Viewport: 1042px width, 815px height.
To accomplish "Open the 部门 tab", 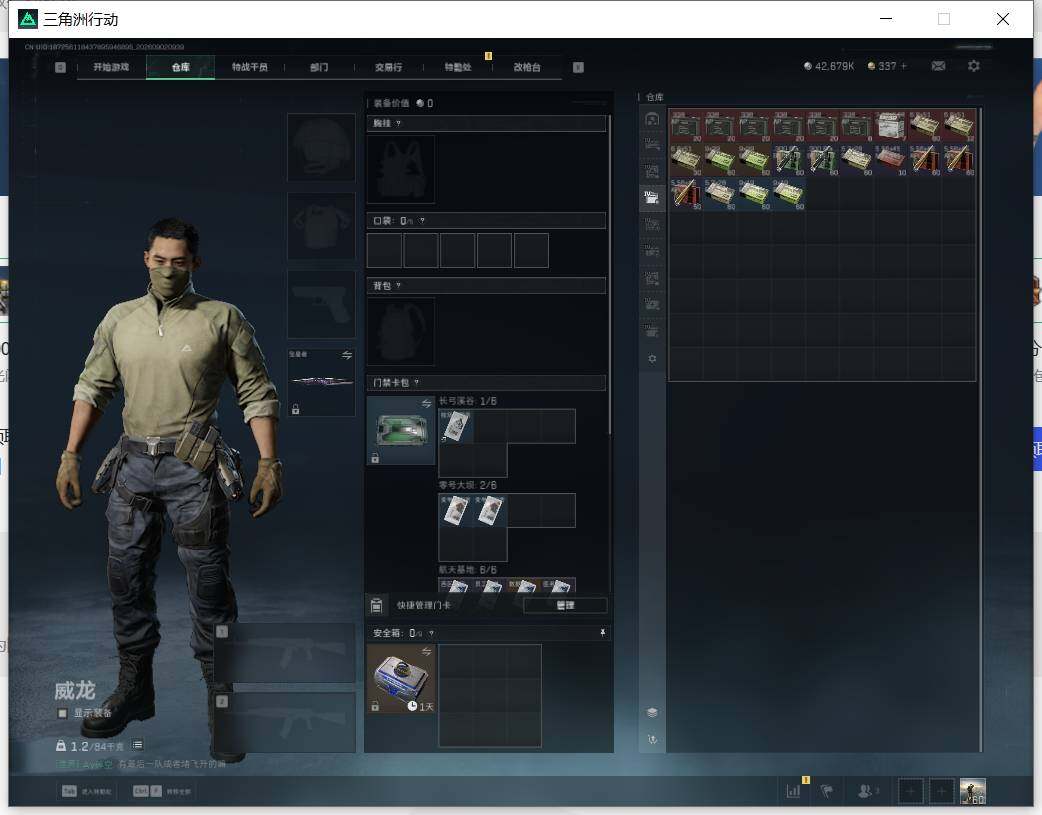I will (319, 67).
